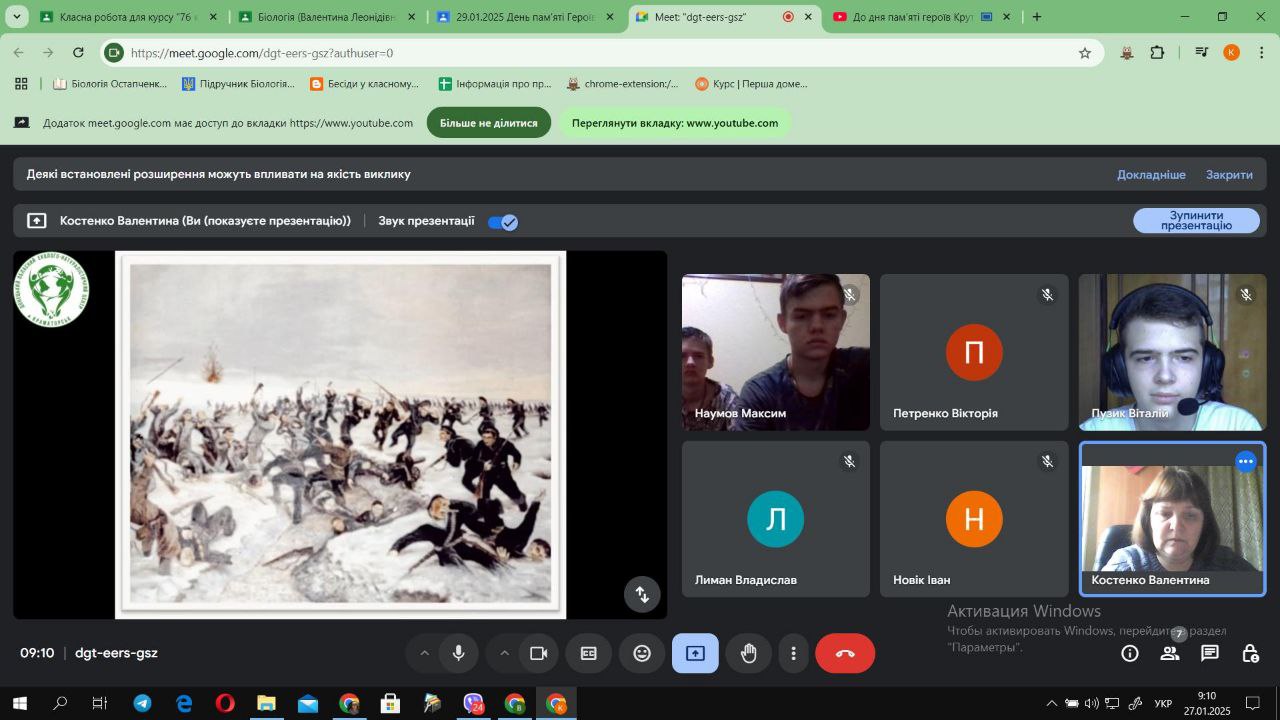
Task: Open Chrome profile avatar K
Action: click(1231, 53)
